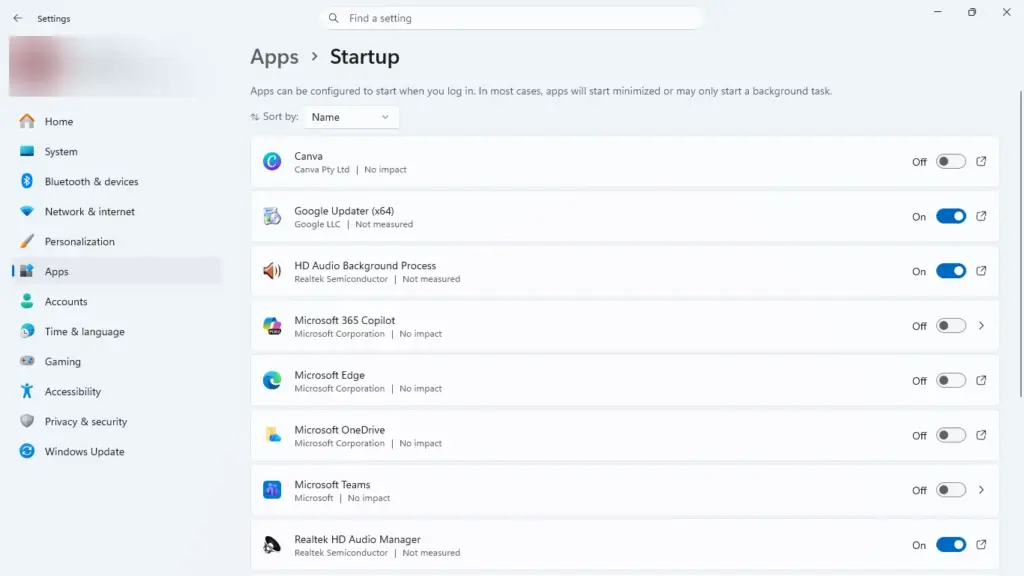Open Windows Update section

[x=116, y=451]
